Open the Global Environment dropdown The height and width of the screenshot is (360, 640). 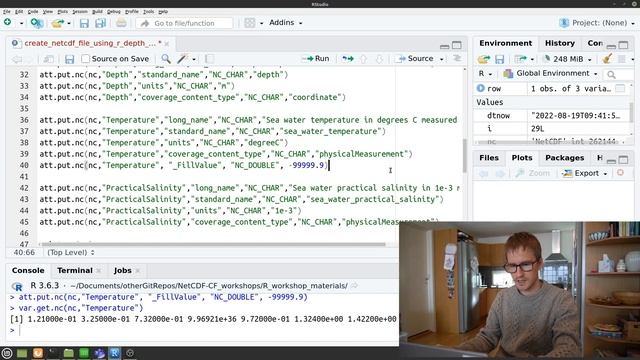551,73
